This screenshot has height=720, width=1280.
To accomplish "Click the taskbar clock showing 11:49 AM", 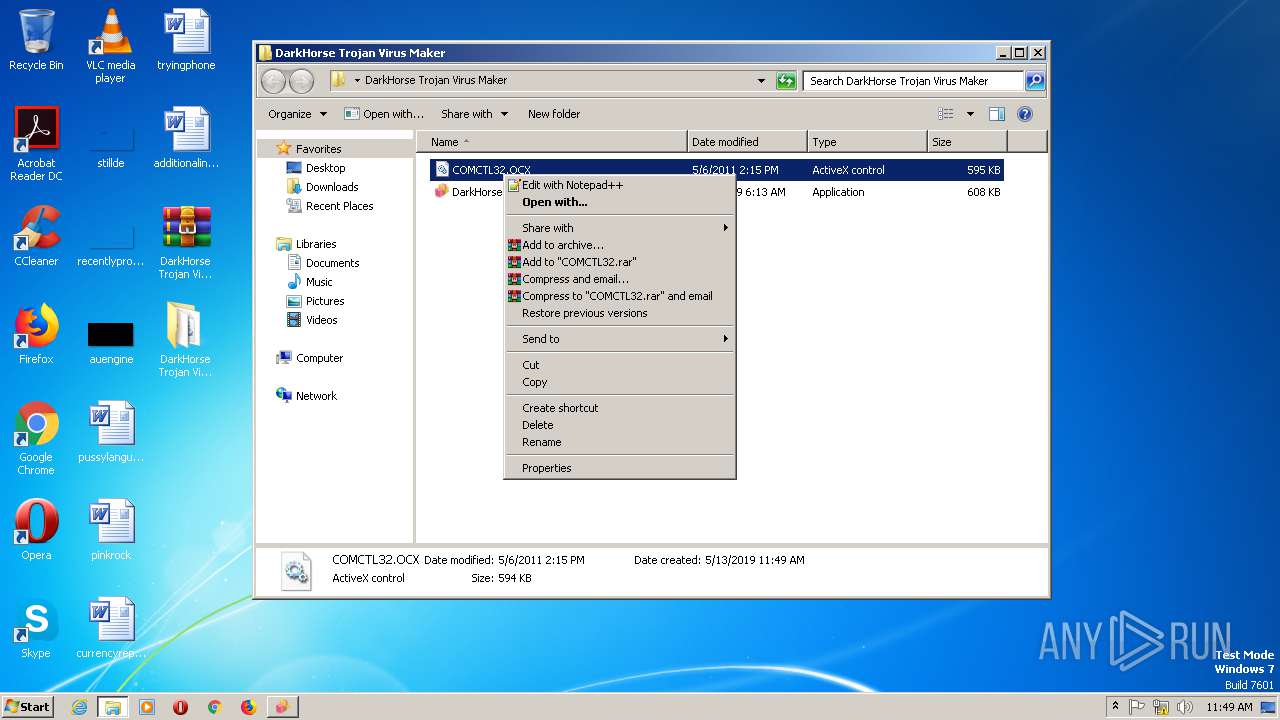I will (1229, 707).
